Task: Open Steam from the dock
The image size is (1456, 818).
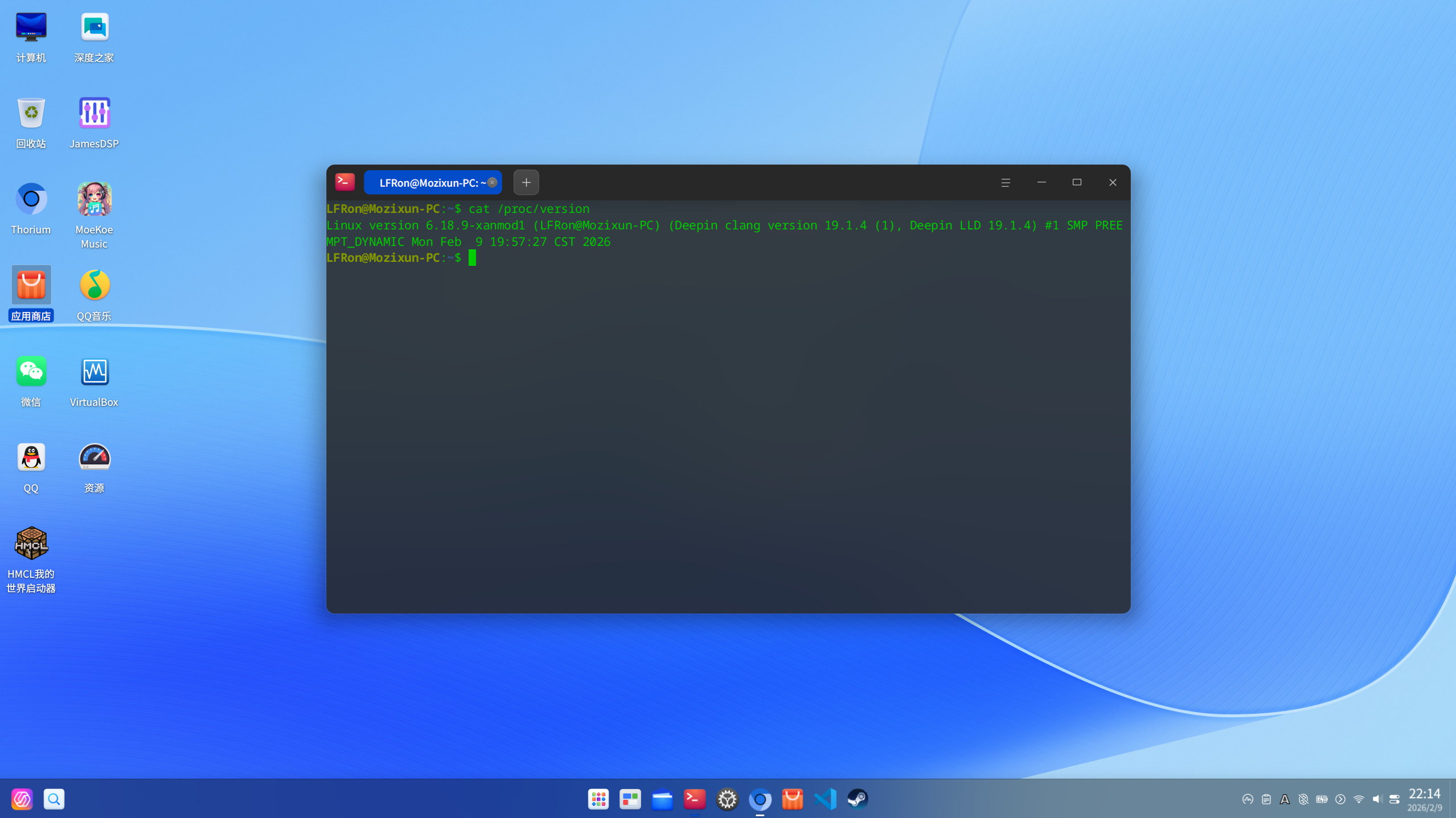Action: pos(857,799)
